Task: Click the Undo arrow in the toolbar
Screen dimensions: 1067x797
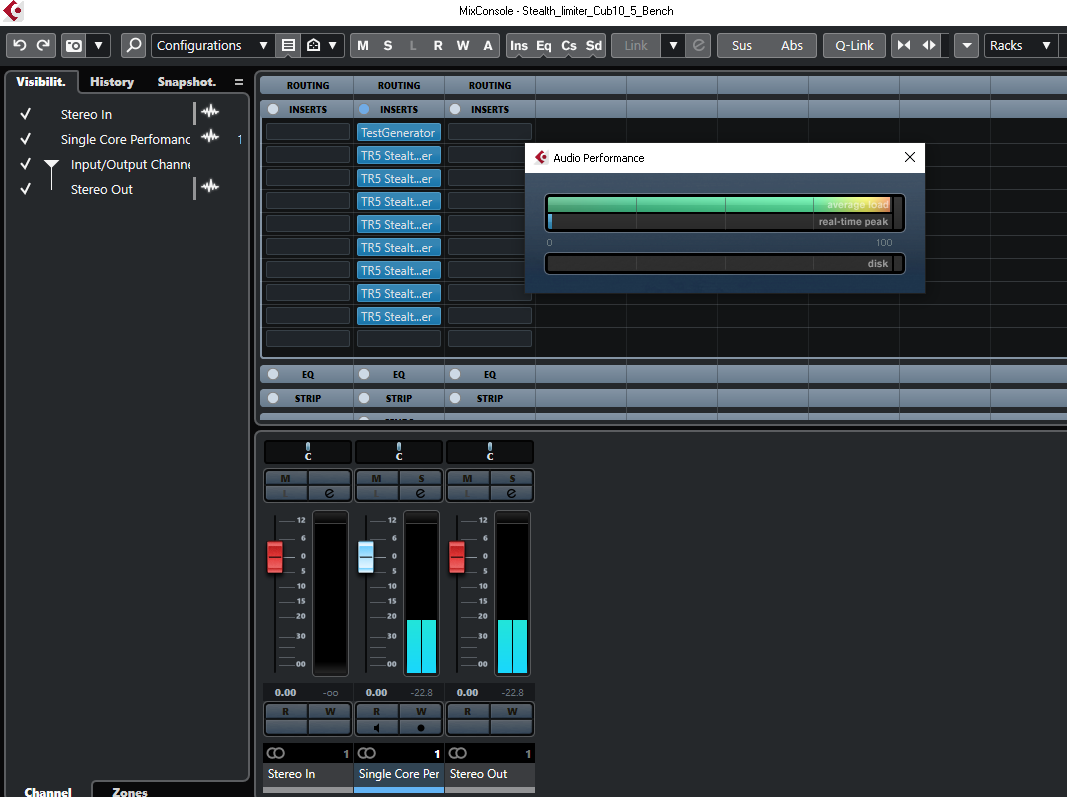Action: coord(20,45)
